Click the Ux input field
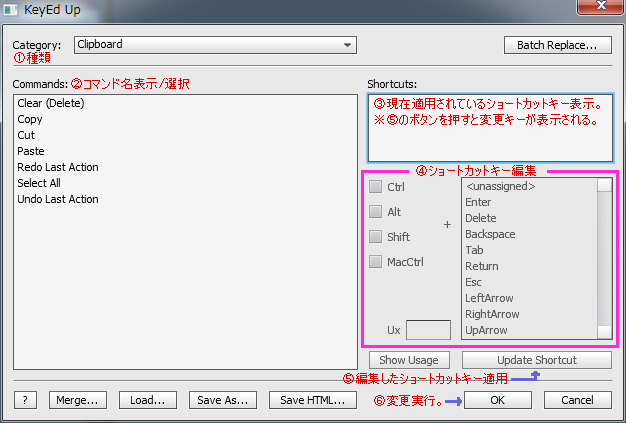This screenshot has height=423, width=626. [x=428, y=330]
